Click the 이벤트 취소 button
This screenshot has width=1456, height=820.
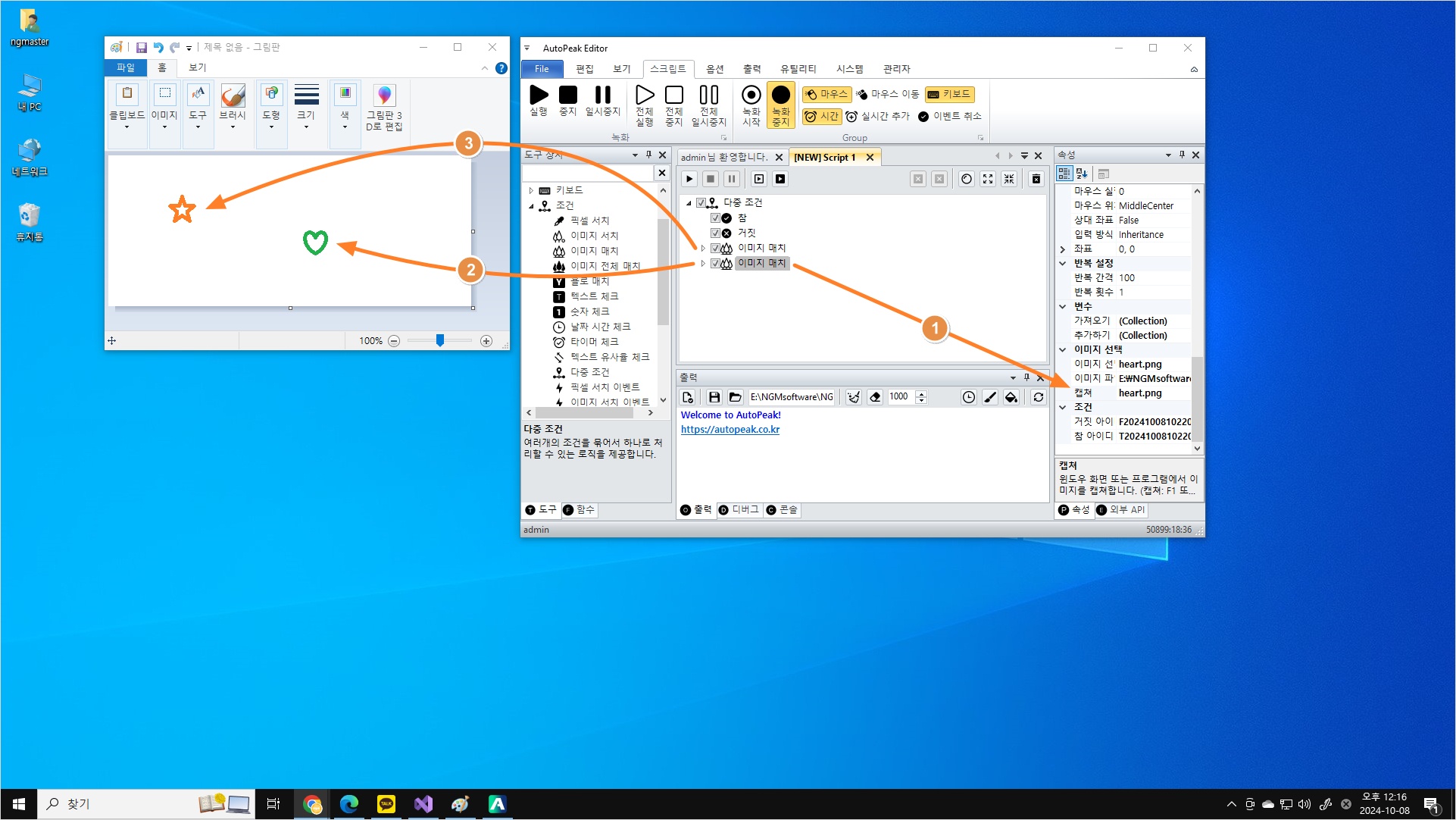point(949,116)
